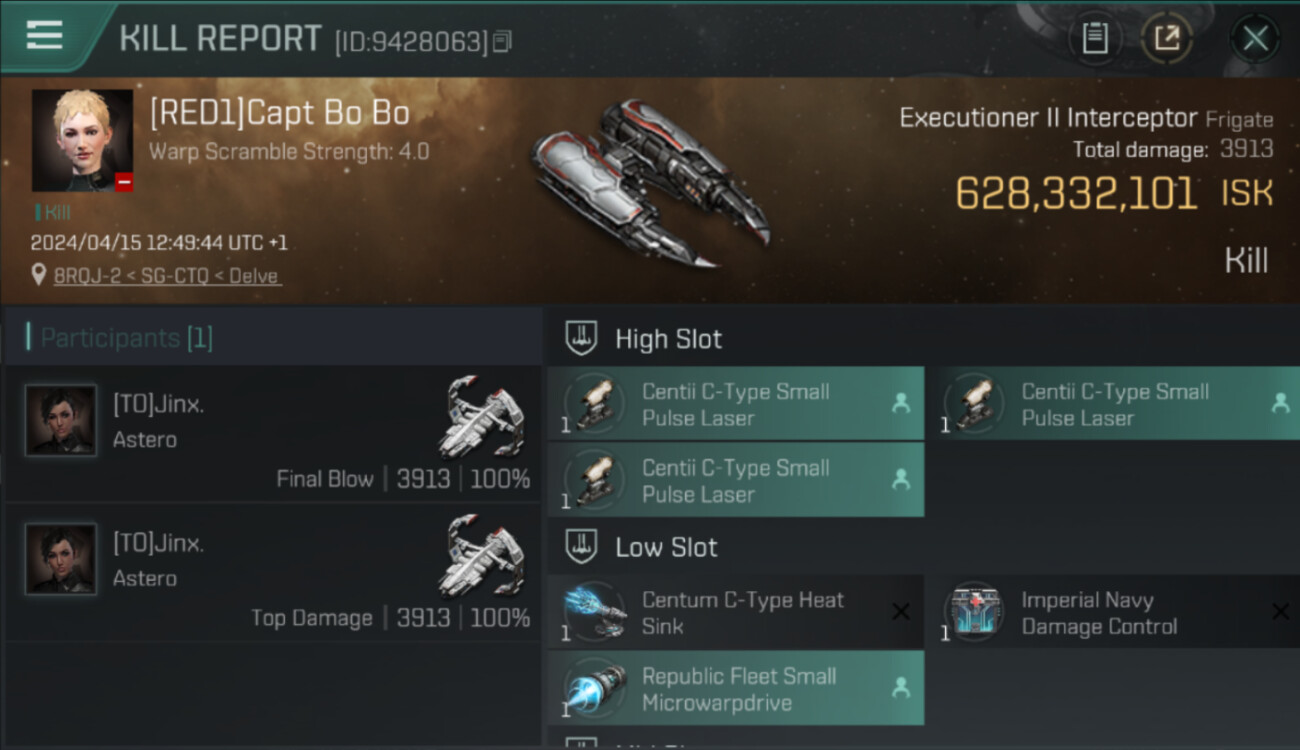View Capt Bo Bo's portrait
Screen dimensions: 1300x750
click(82, 140)
